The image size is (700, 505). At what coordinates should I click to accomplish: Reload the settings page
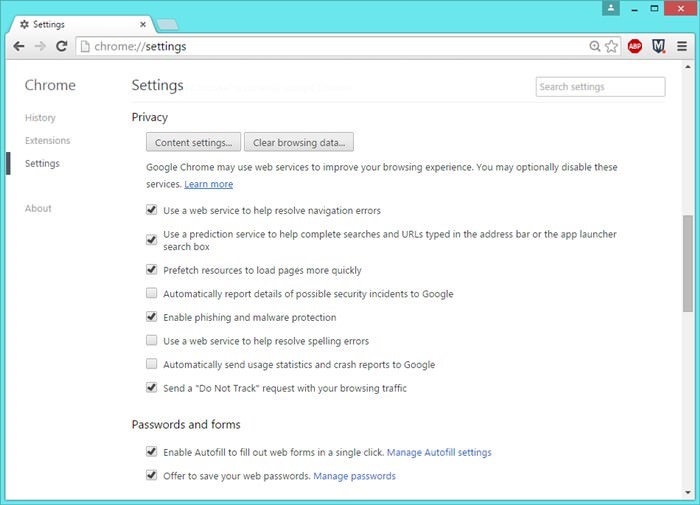(62, 46)
